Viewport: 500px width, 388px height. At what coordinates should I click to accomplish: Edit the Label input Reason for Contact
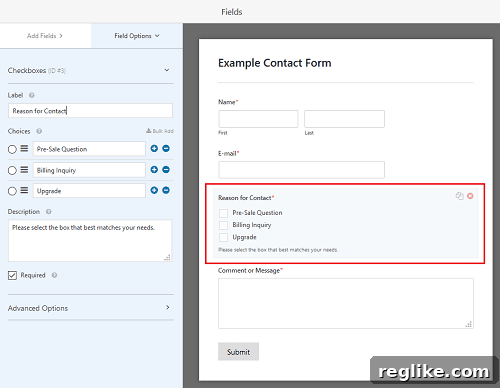[90, 111]
